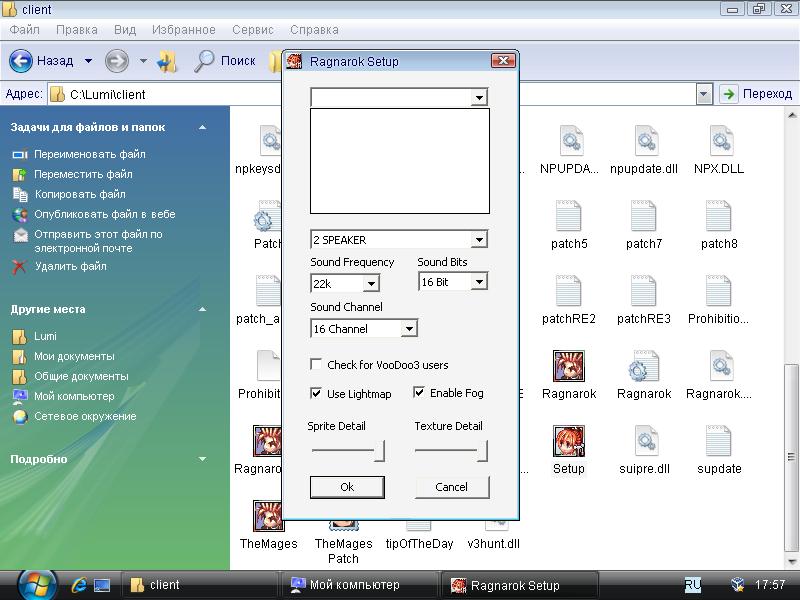Click the RU language indicator in tray
Image resolution: width=800 pixels, height=600 pixels.
(x=692, y=585)
